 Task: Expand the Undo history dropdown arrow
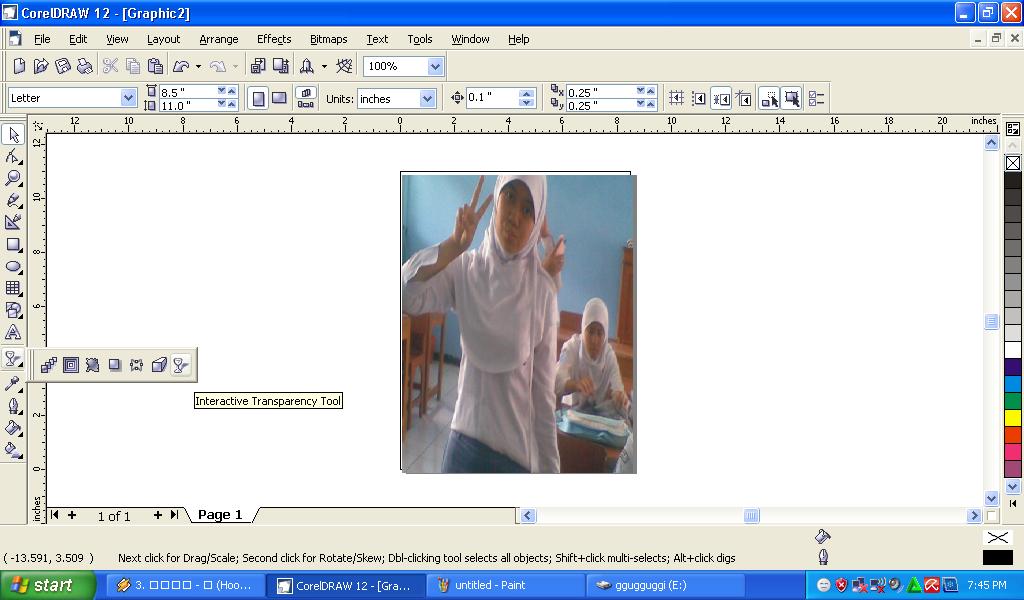point(199,66)
